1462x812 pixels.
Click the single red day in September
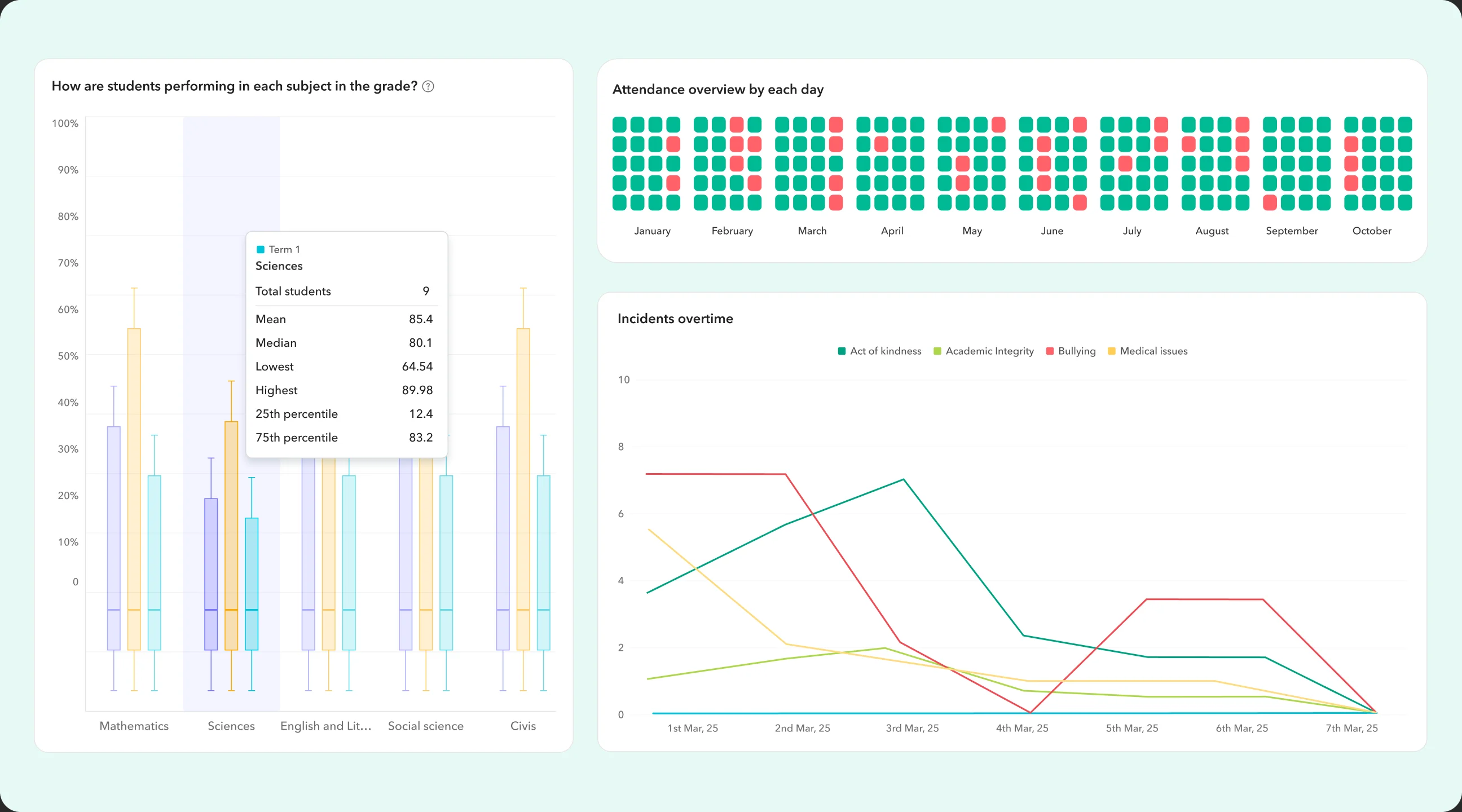point(1270,202)
